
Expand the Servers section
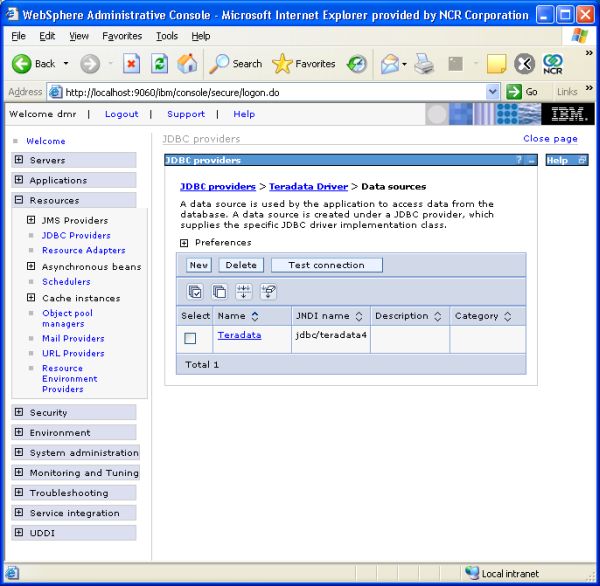(19, 160)
